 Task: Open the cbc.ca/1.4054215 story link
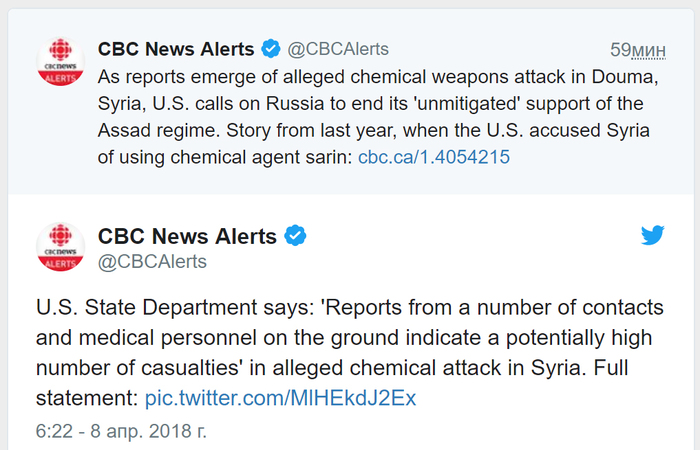pos(434,157)
